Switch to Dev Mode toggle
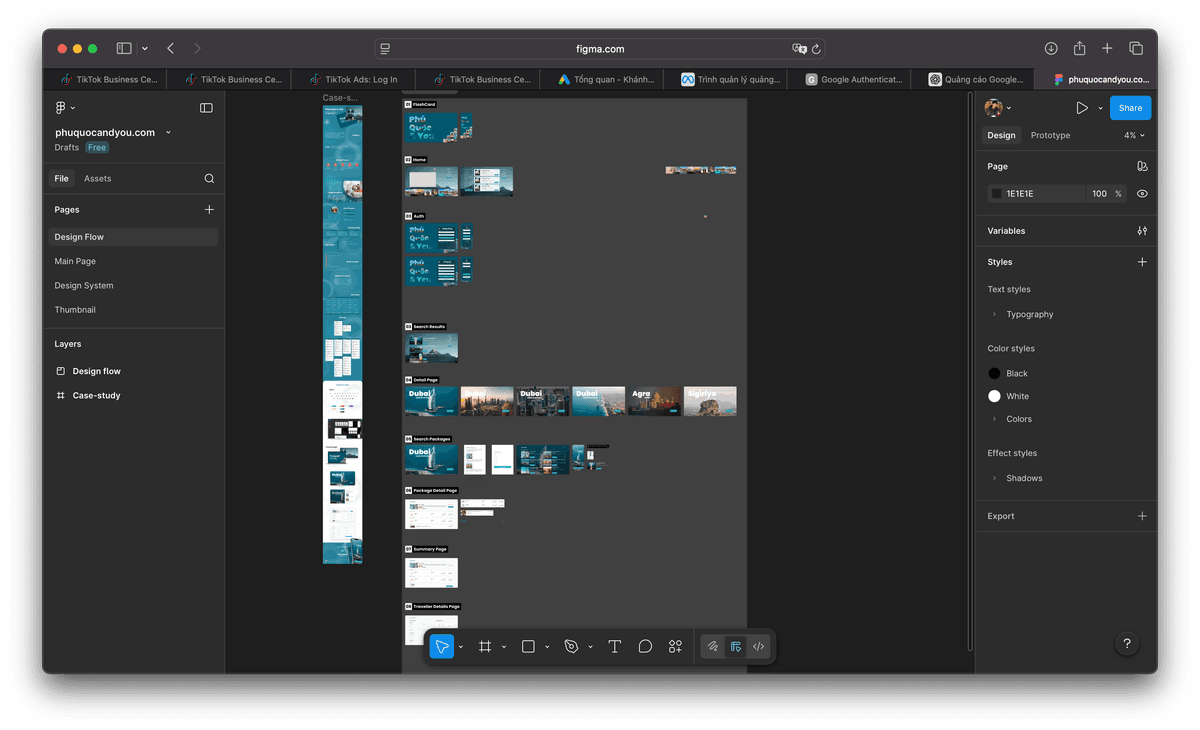Screen dimensions: 1200x730 coord(759,647)
